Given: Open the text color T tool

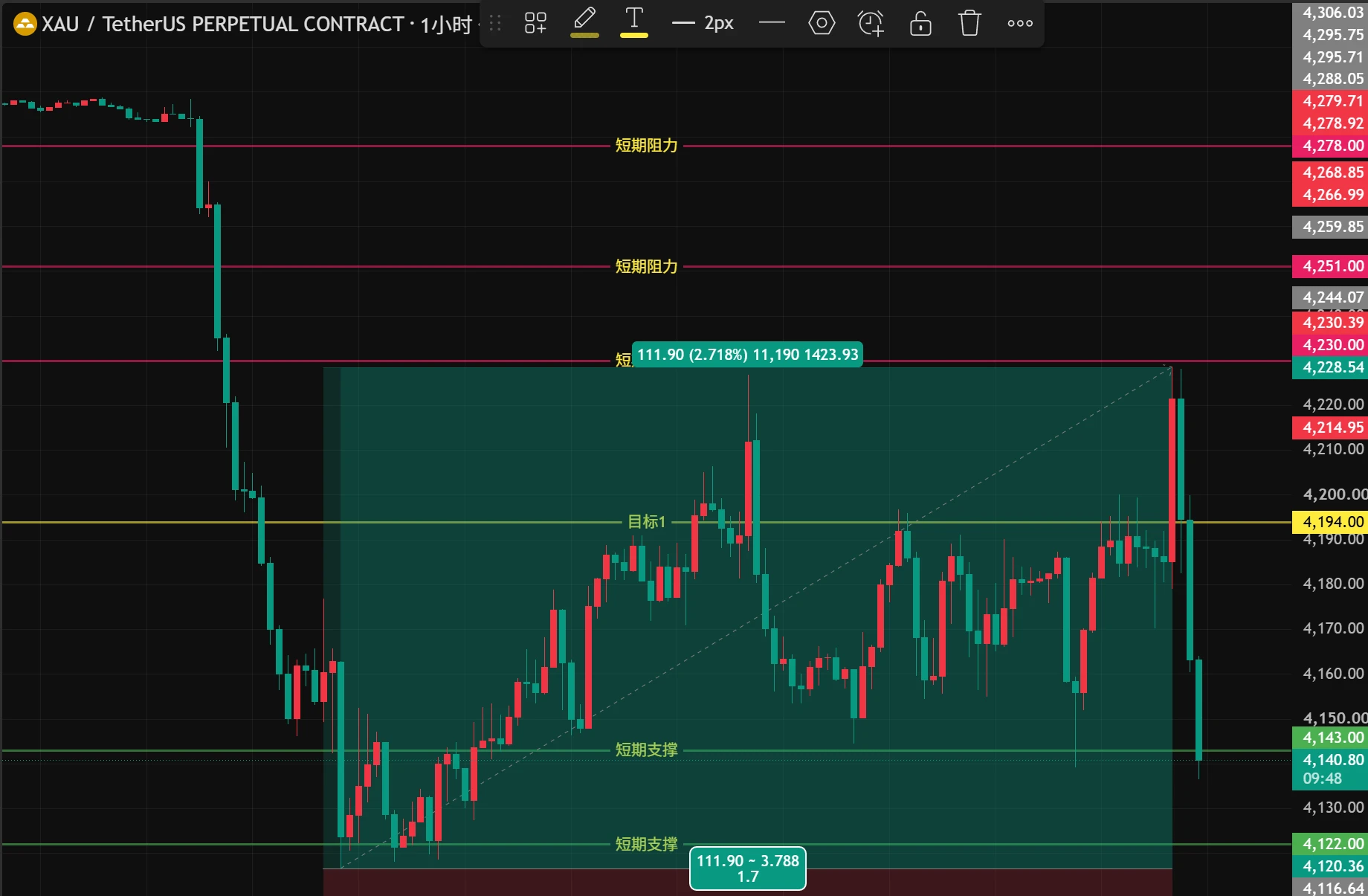Looking at the screenshot, I should [634, 22].
